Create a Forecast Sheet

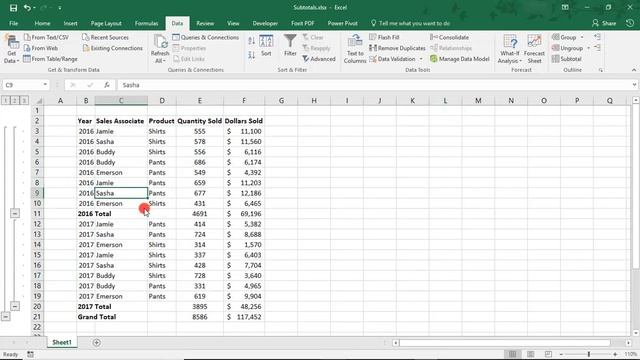pyautogui.click(x=534, y=49)
